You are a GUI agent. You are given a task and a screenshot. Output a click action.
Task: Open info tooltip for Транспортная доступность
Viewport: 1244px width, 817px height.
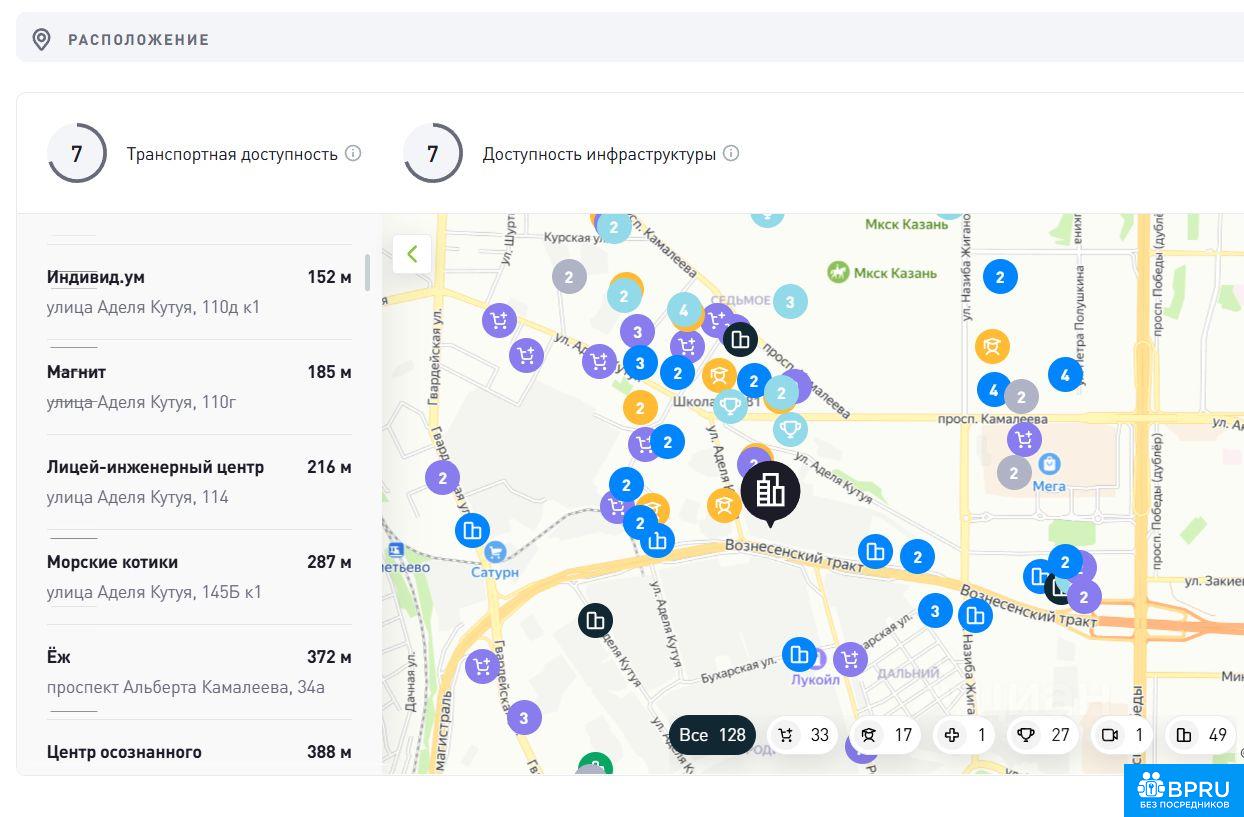click(353, 153)
